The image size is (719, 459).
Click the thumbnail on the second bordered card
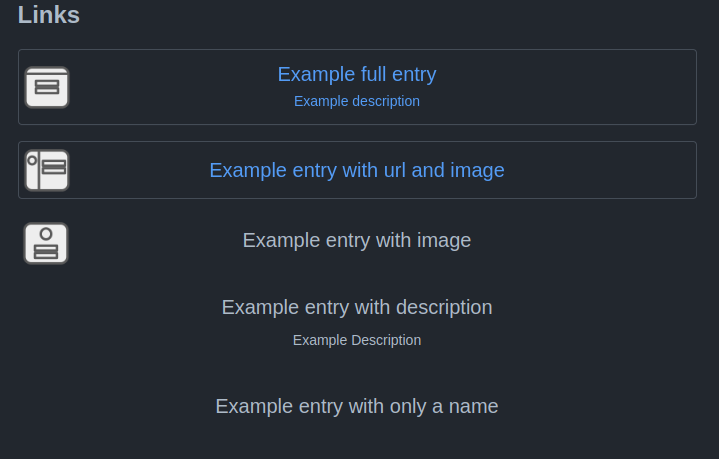click(x=46, y=170)
